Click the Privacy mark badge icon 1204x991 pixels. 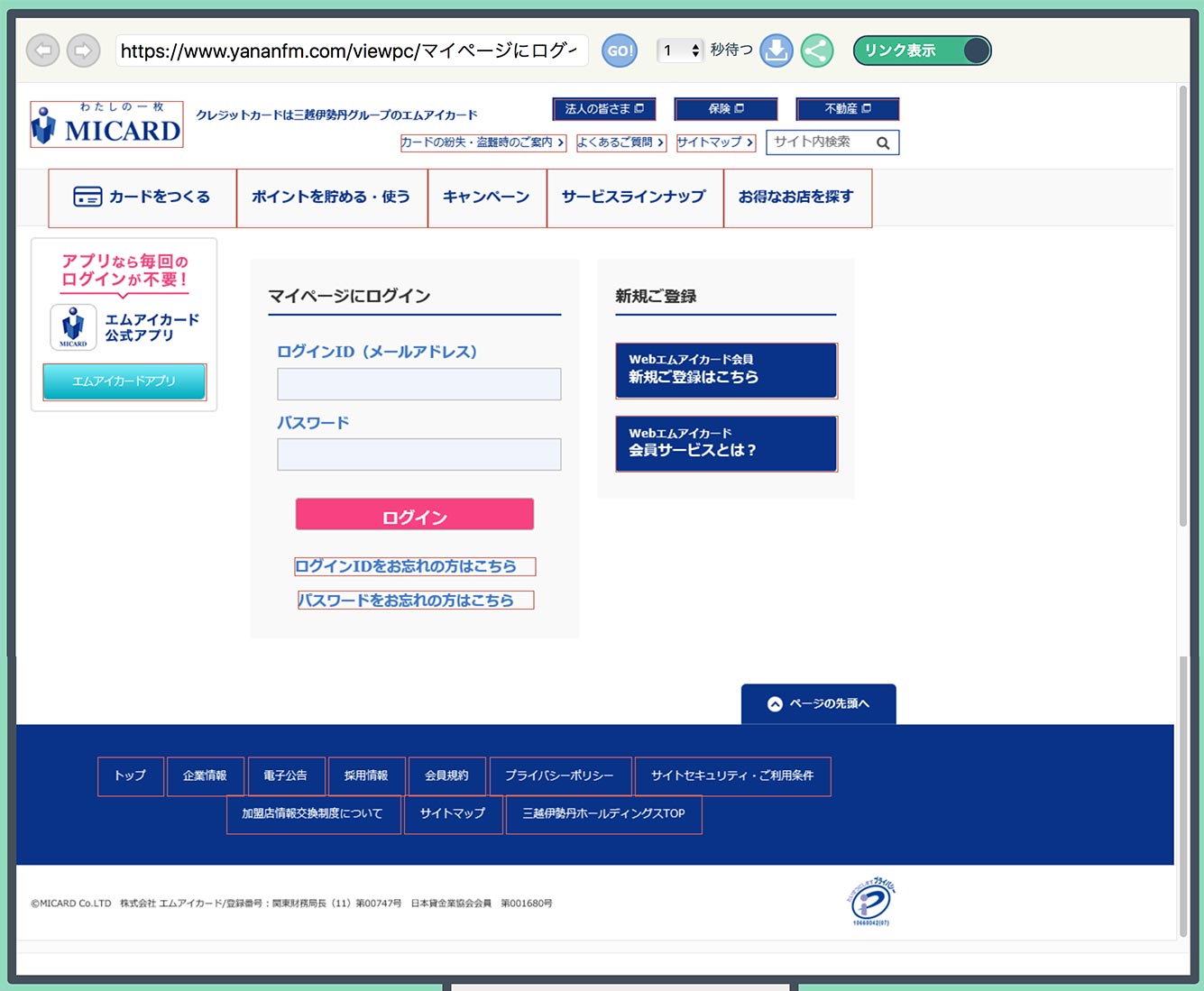[x=870, y=902]
